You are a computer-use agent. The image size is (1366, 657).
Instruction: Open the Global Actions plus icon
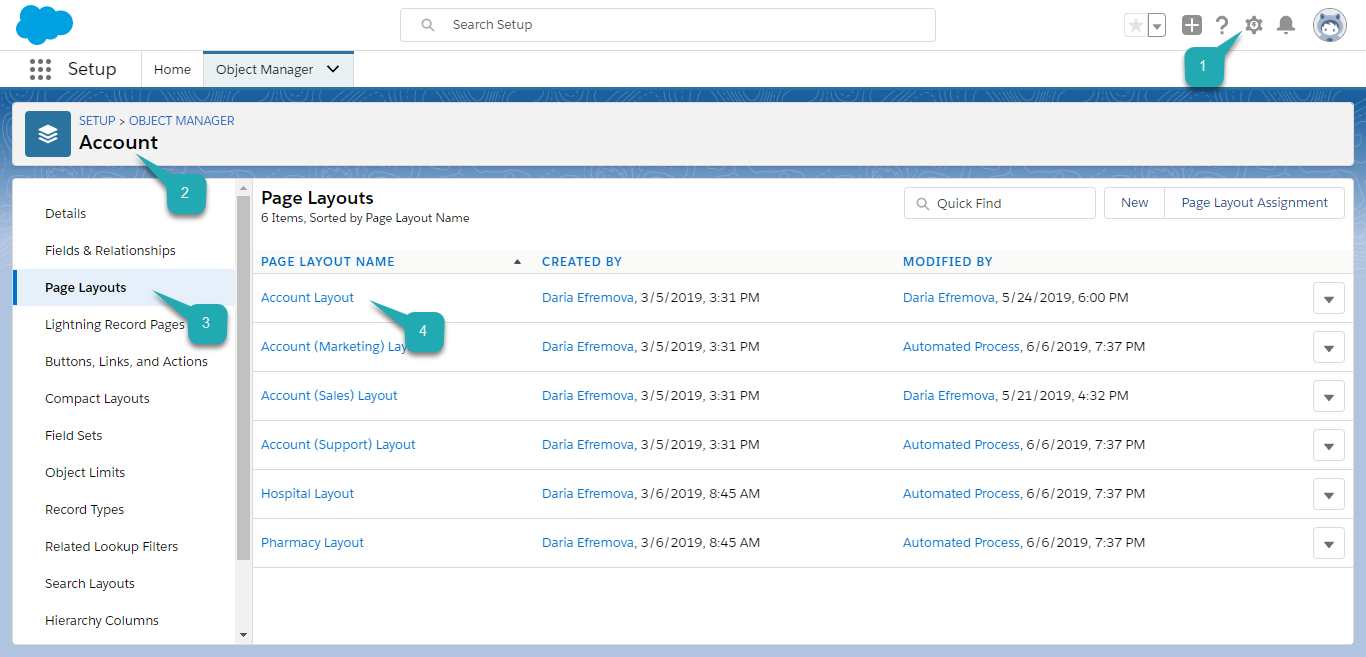(1191, 25)
